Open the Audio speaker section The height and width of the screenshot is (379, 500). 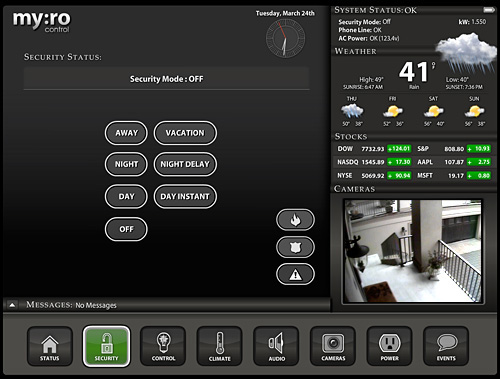pos(276,346)
